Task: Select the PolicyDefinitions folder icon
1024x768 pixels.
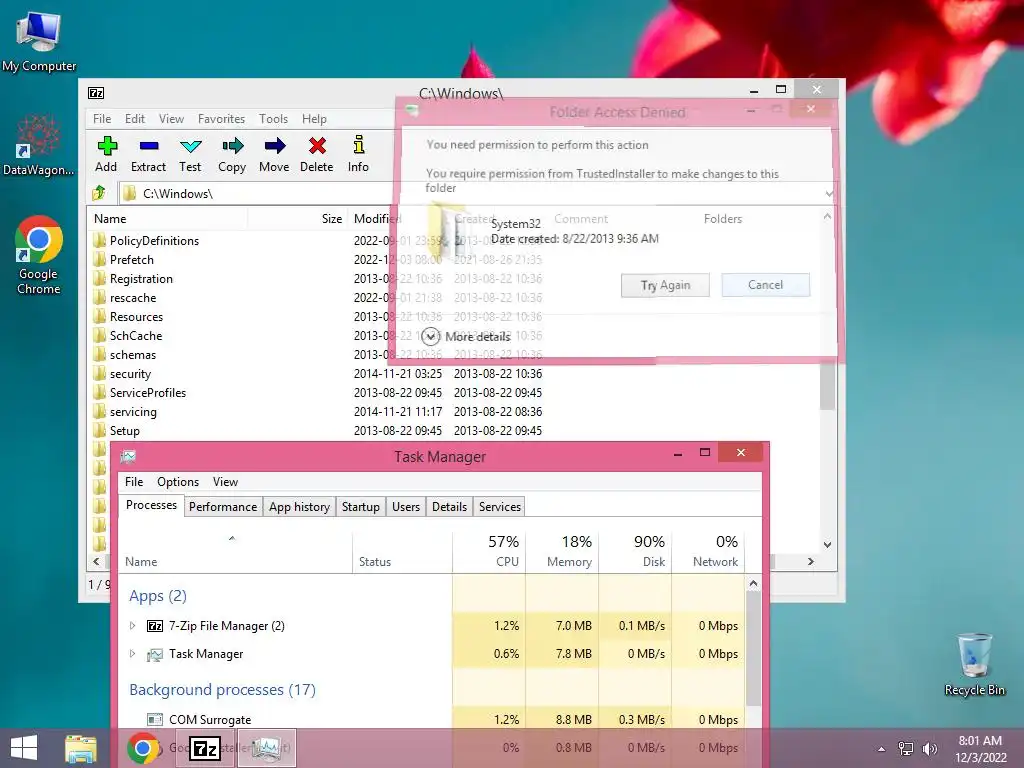Action: pyautogui.click(x=99, y=240)
